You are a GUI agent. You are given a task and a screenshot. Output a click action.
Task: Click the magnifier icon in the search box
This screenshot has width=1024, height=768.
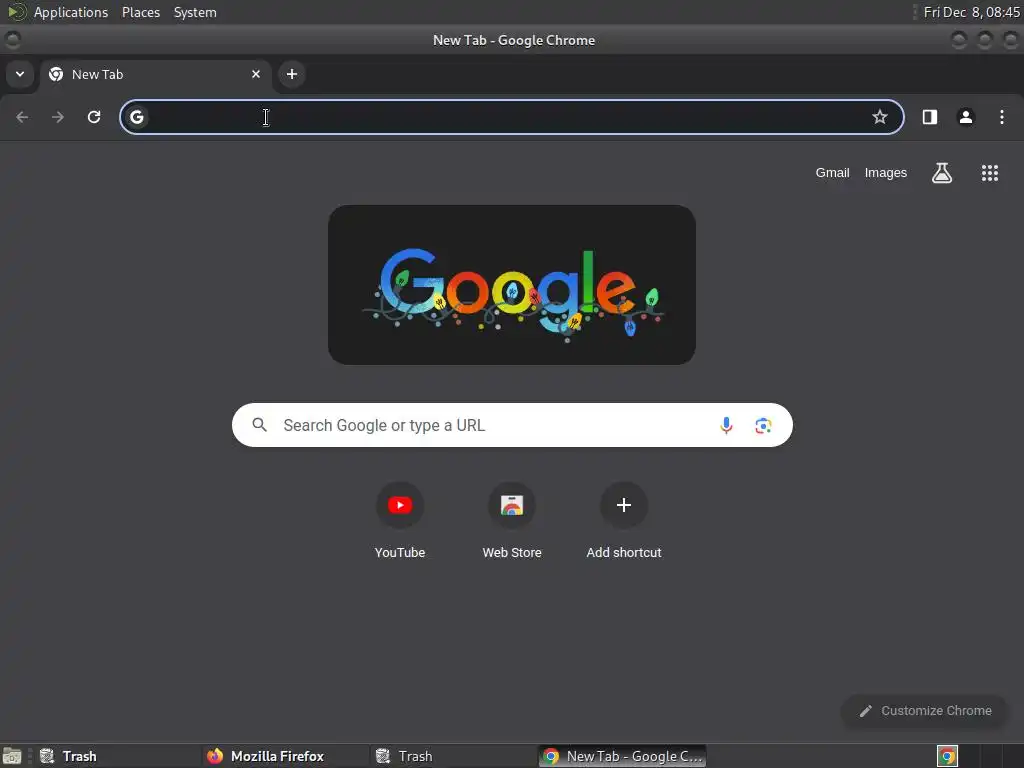click(259, 425)
